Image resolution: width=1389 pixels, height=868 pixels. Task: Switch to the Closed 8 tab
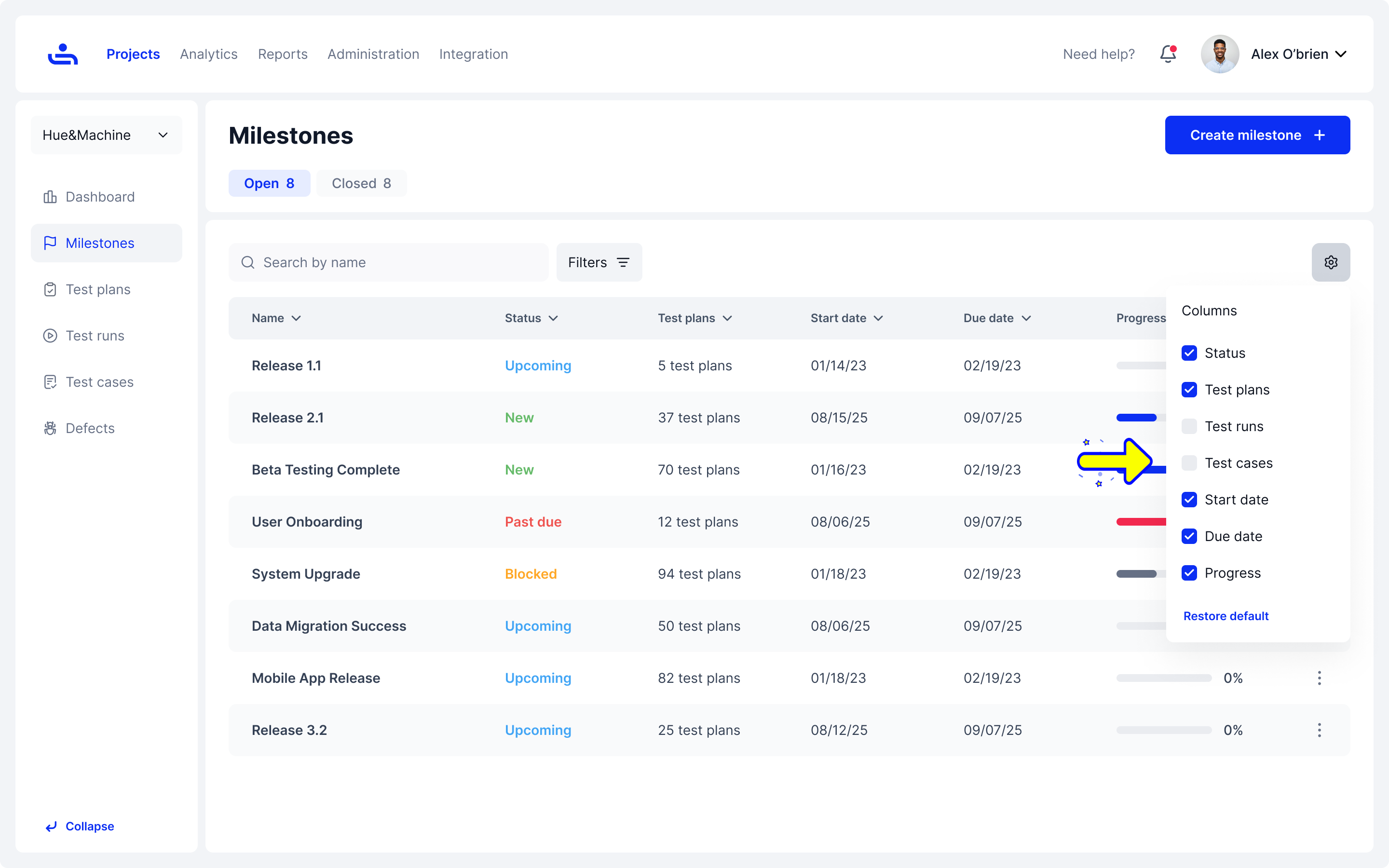[x=361, y=183]
